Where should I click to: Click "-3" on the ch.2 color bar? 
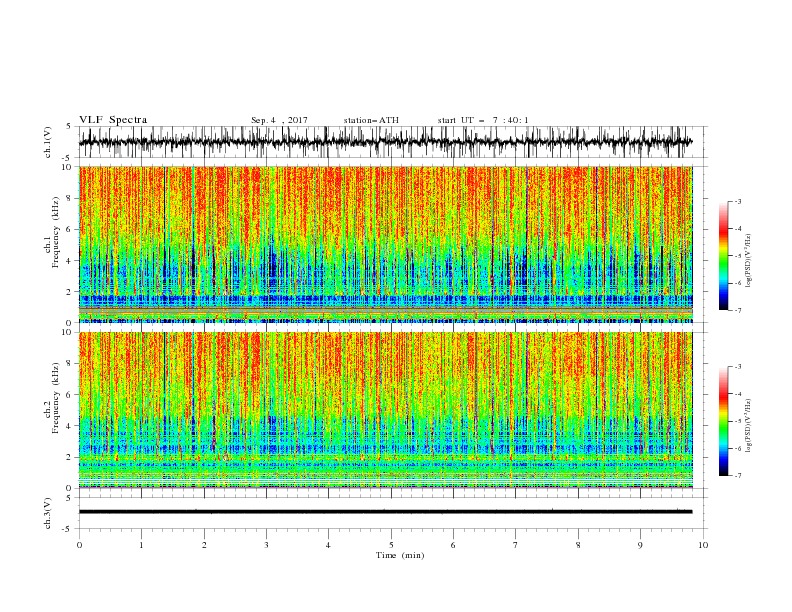click(738, 367)
